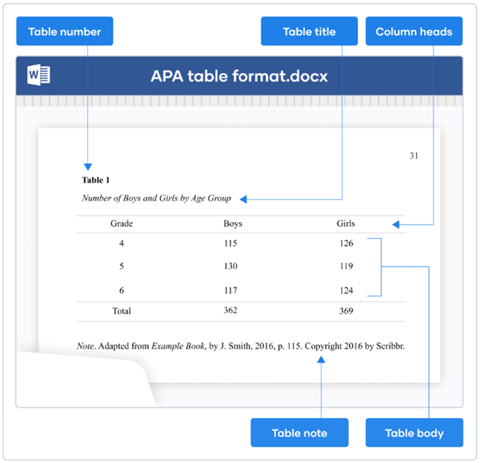Click the Total row label
This screenshot has height=463, width=480.
point(121,311)
